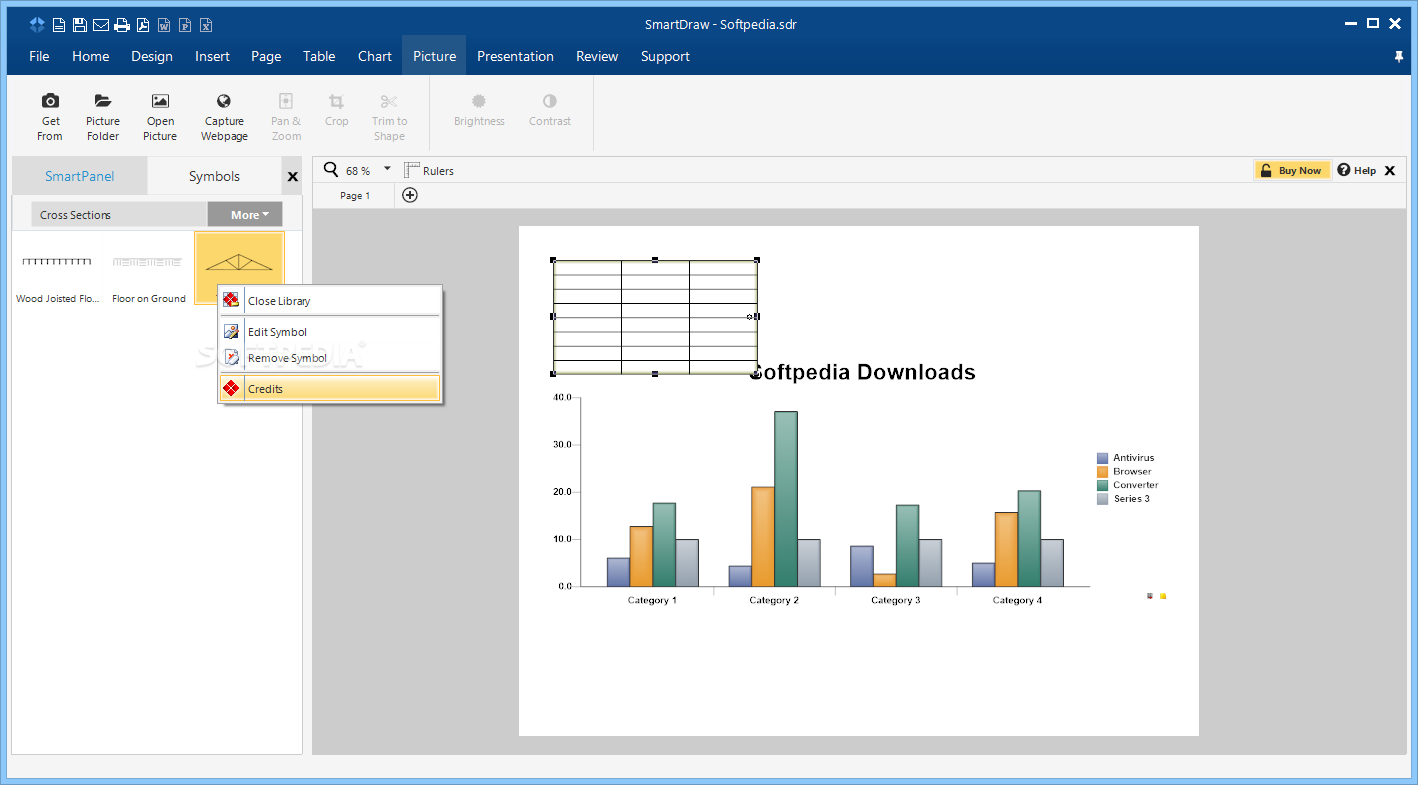Image resolution: width=1418 pixels, height=785 pixels.
Task: Activate the Crop tool
Action: [337, 109]
